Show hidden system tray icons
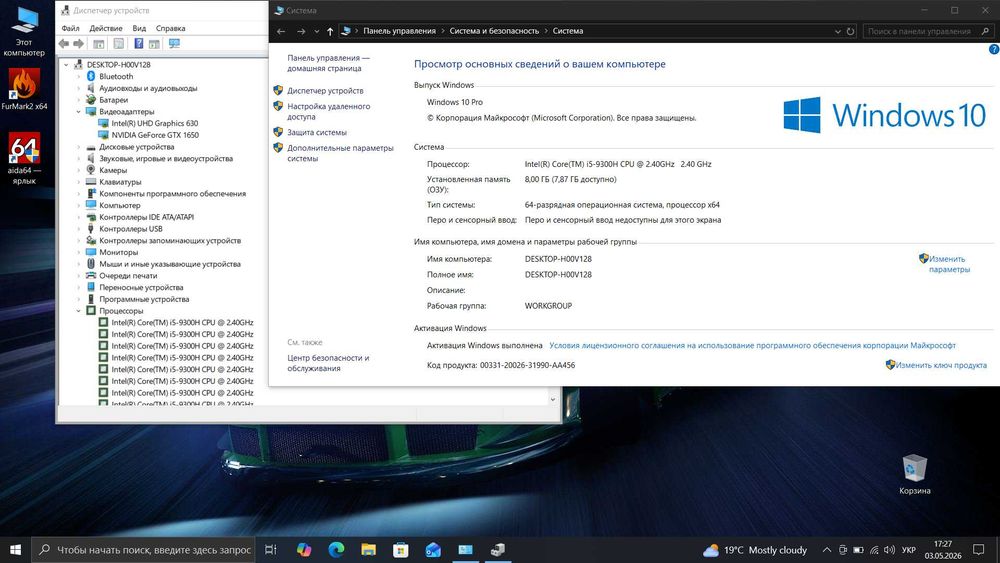The height and width of the screenshot is (563, 1000). coord(827,550)
